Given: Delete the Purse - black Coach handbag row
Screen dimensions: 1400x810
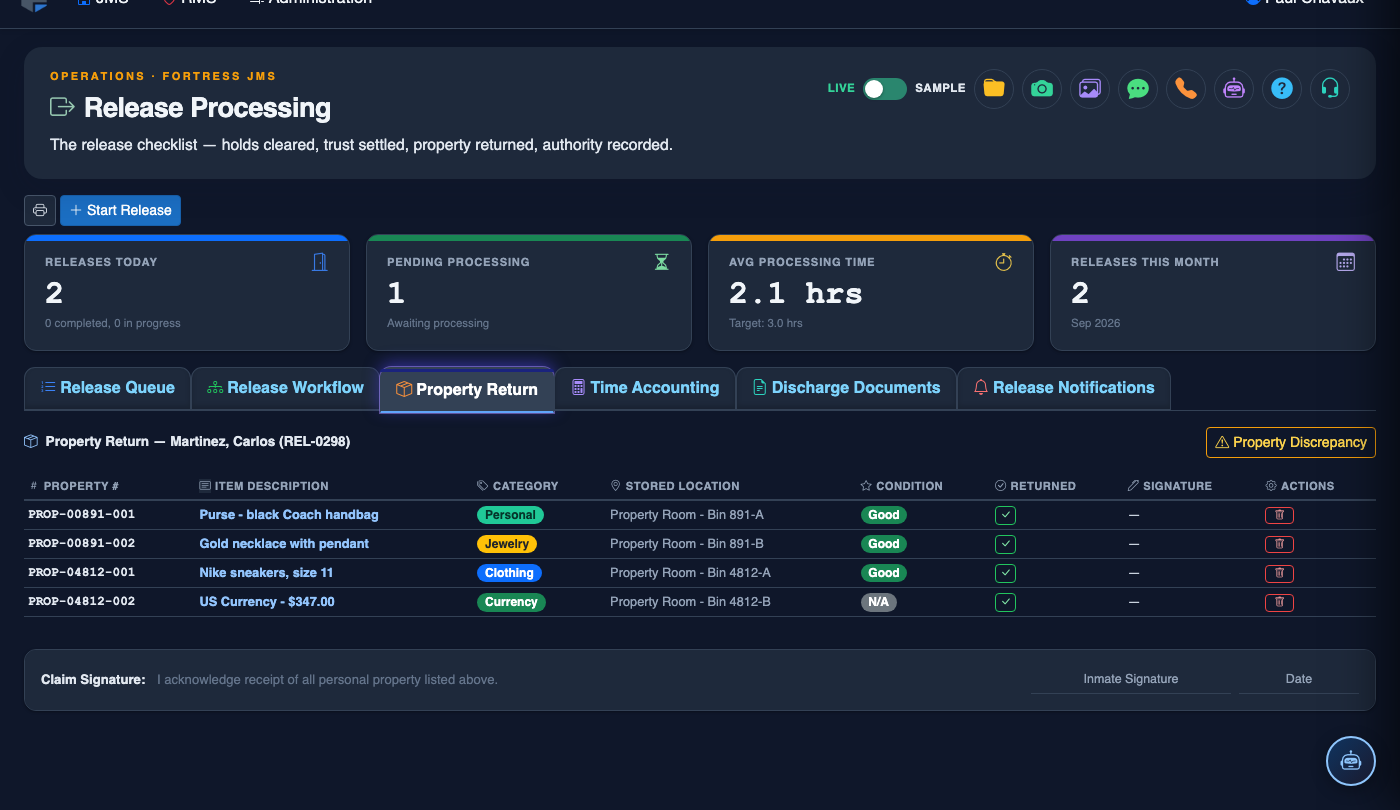Looking at the screenshot, I should point(1279,515).
